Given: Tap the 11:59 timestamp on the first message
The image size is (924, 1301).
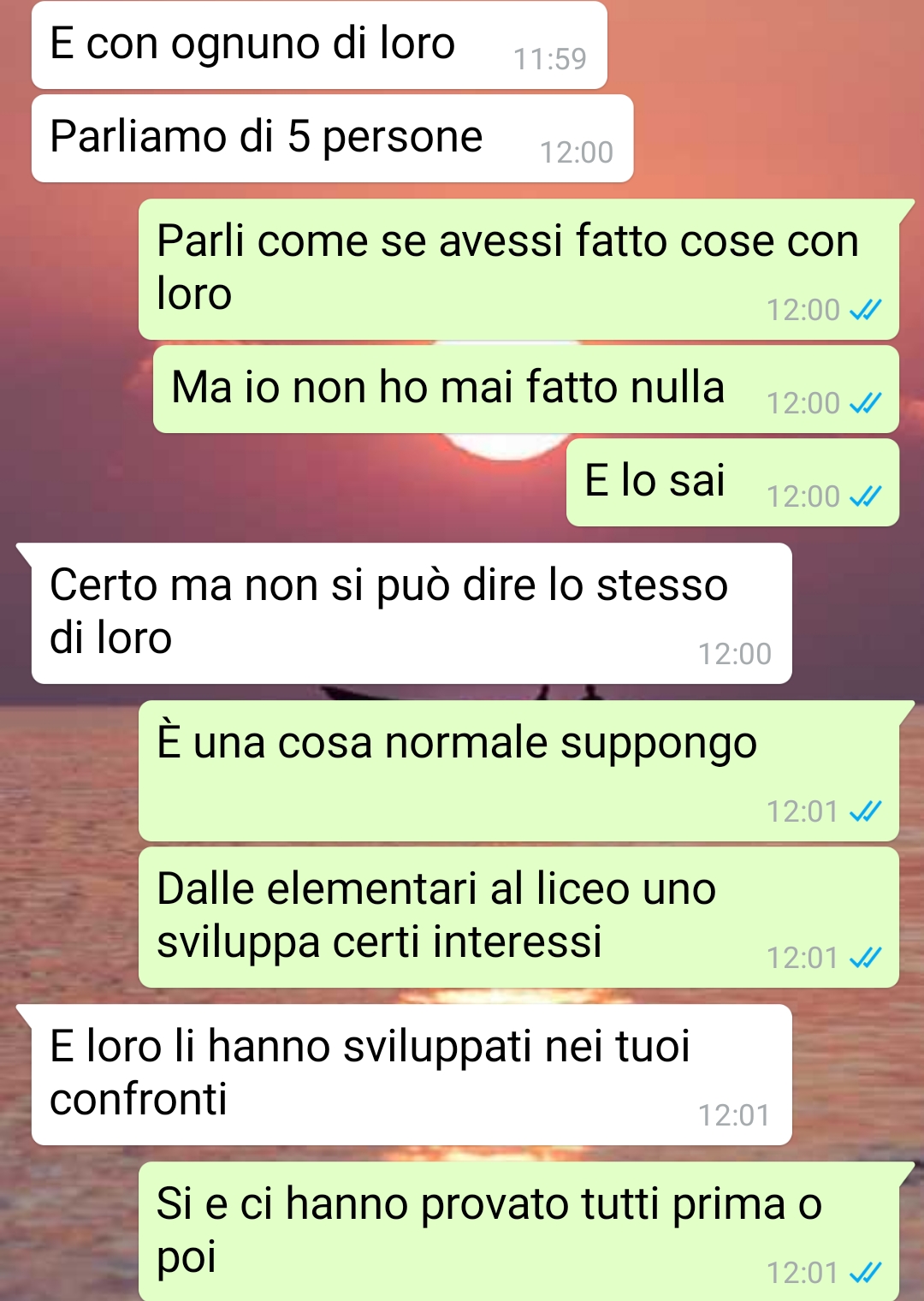Looking at the screenshot, I should (549, 59).
